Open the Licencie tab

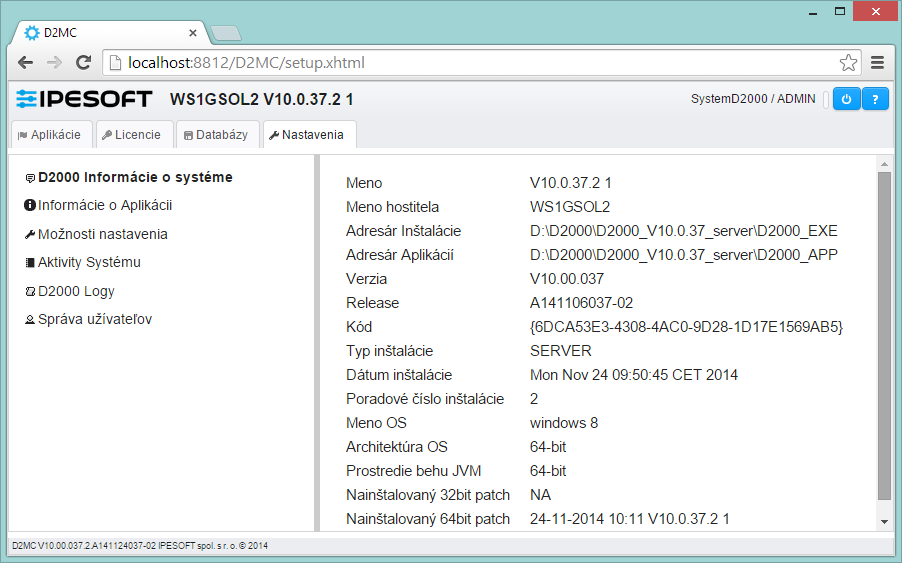(131, 135)
